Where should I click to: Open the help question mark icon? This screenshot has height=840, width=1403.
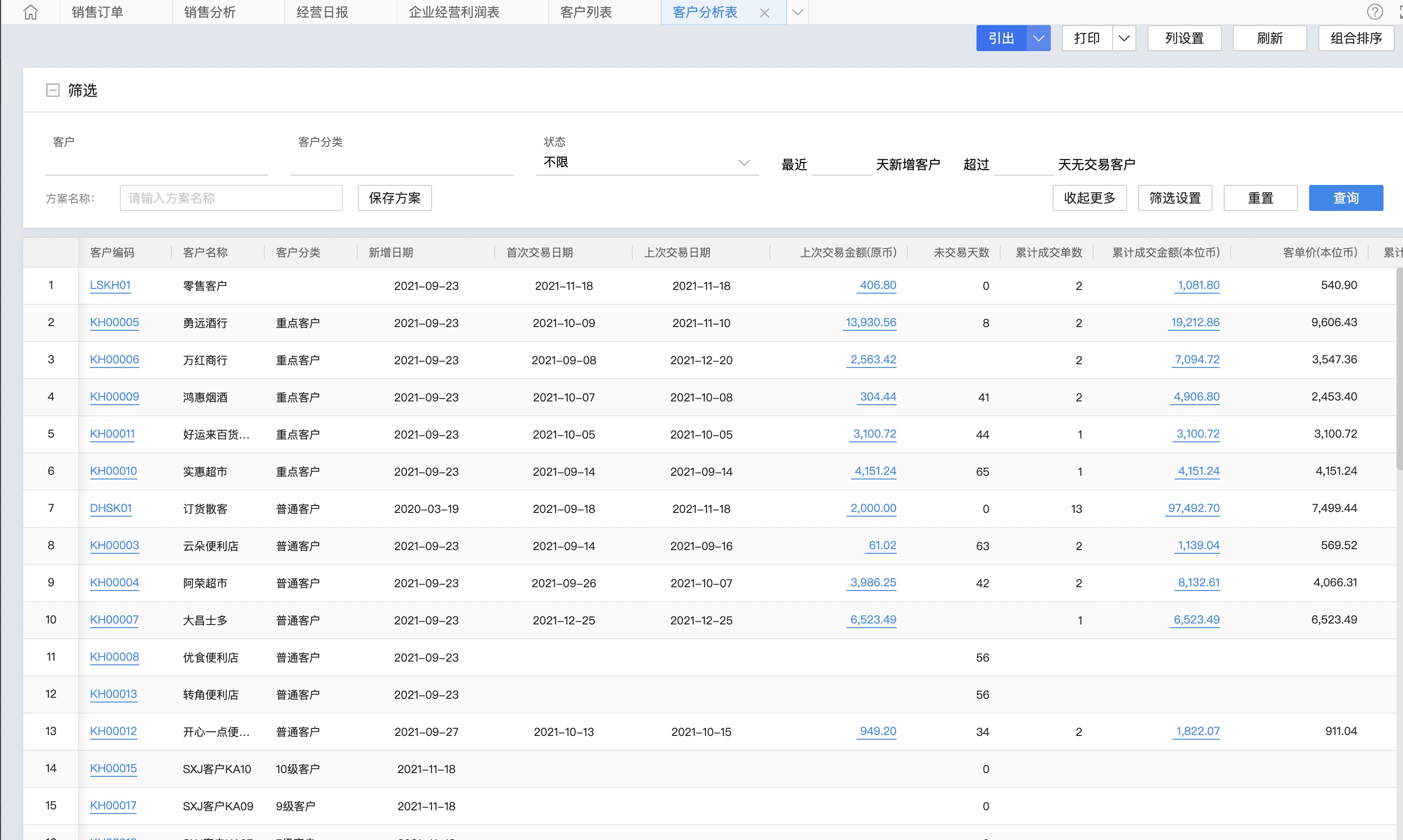pyautogui.click(x=1374, y=12)
